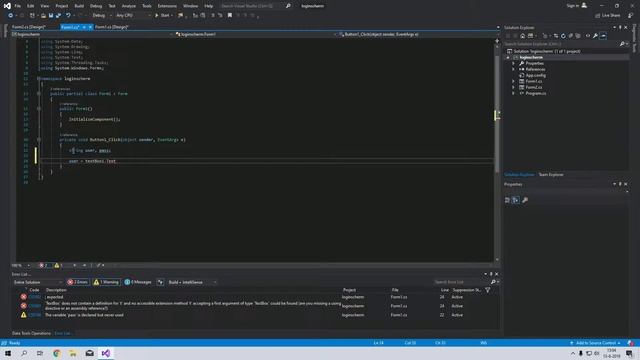Open the Windows Start menu
Screen dimensions: 640x360
click(x=8, y=353)
